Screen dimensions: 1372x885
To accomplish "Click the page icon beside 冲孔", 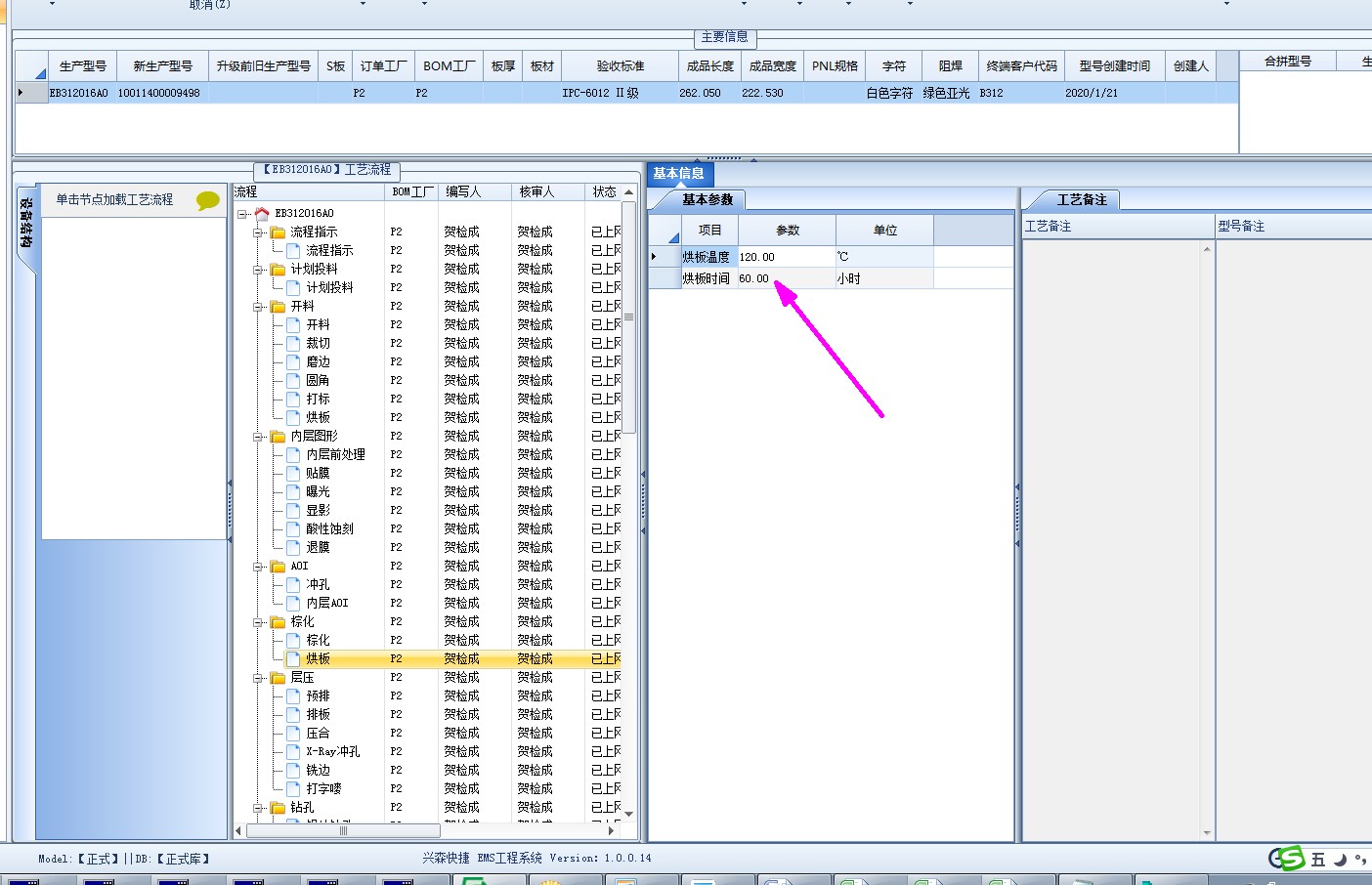I will pos(293,584).
